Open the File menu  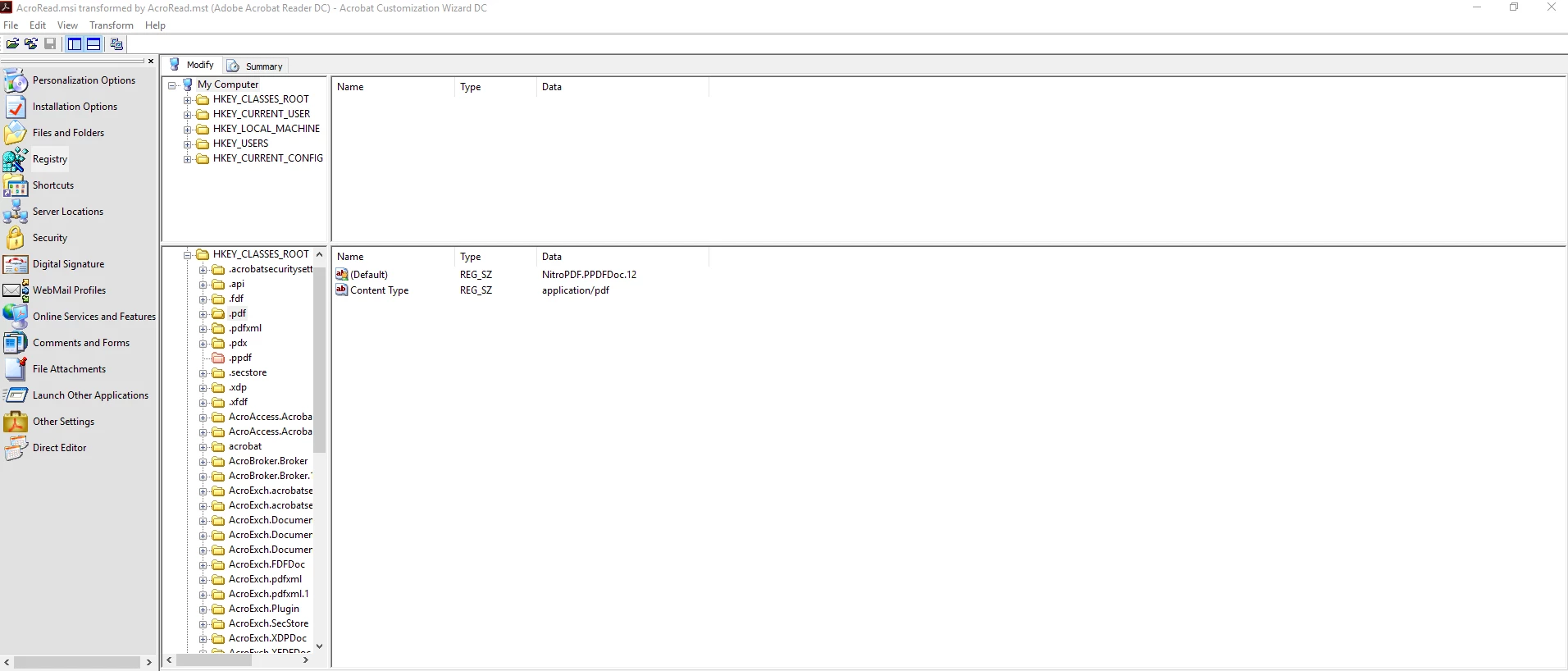(x=11, y=25)
